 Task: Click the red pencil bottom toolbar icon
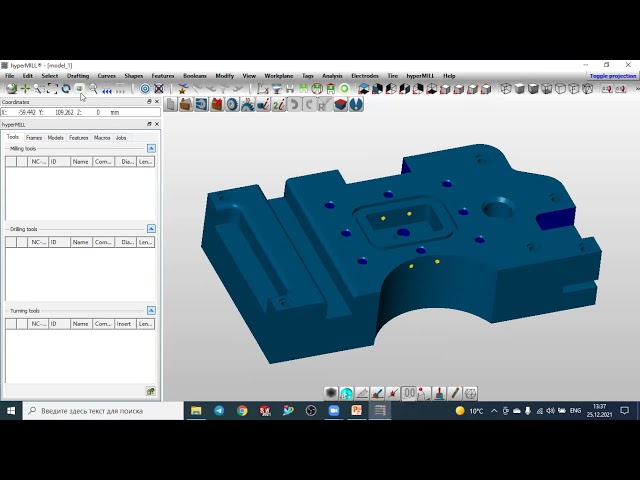click(455, 393)
